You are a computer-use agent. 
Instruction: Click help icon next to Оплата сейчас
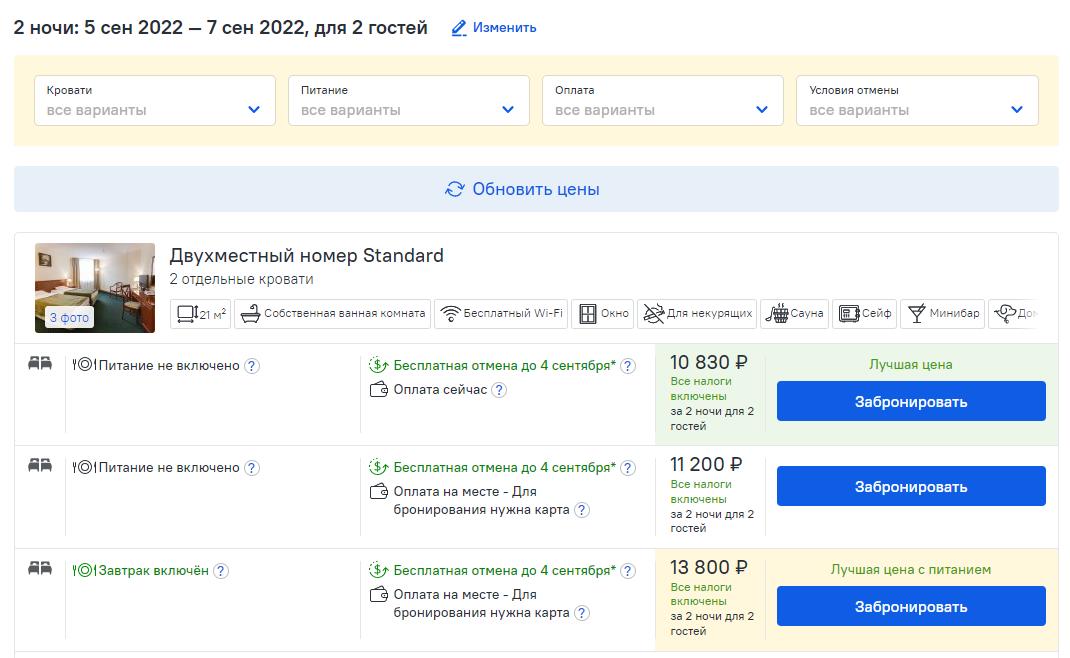[500, 390]
